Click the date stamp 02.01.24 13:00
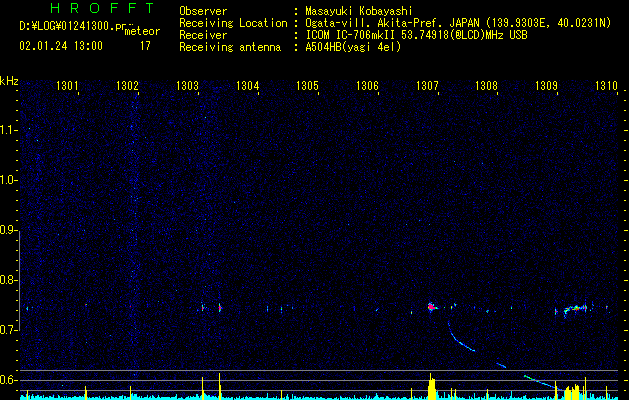 pyautogui.click(x=61, y=46)
